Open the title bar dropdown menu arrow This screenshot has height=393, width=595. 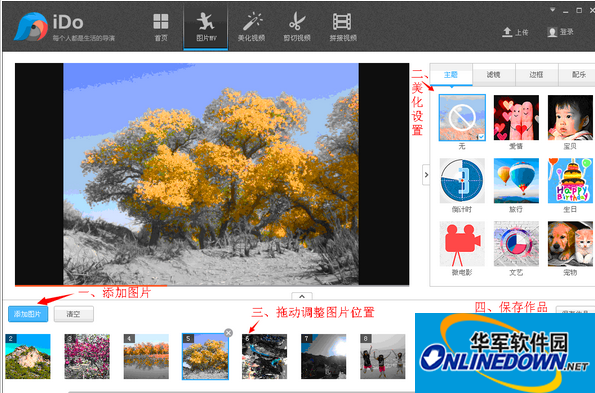[x=553, y=10]
